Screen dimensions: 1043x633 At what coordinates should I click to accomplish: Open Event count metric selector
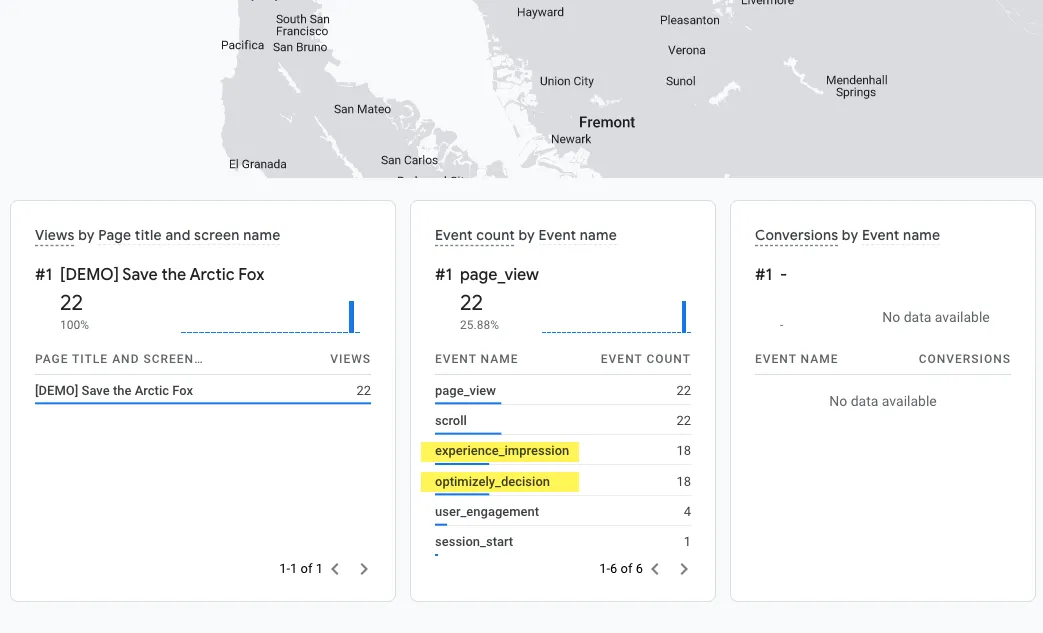point(474,235)
